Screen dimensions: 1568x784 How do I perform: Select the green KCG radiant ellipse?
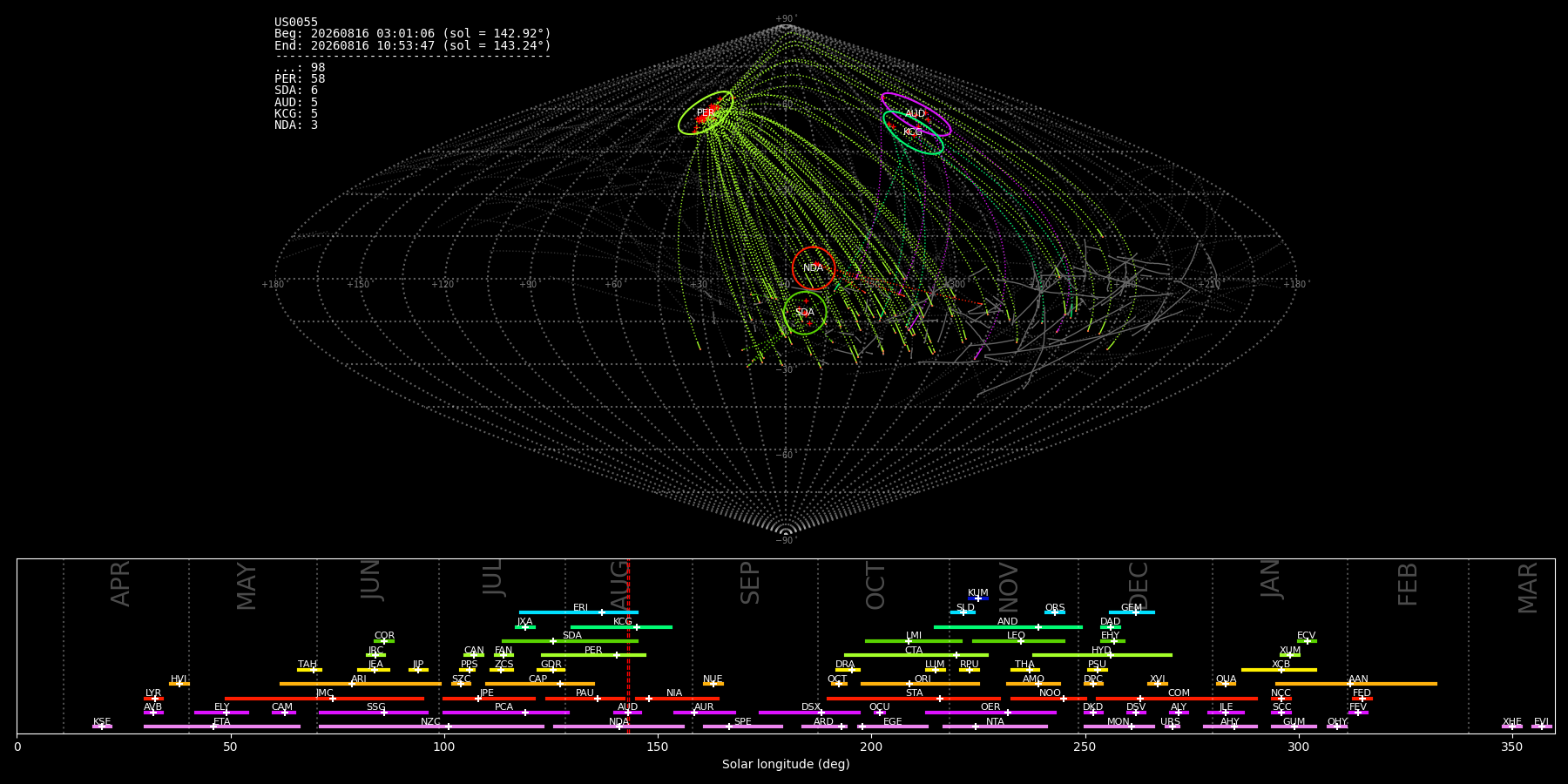(x=913, y=132)
